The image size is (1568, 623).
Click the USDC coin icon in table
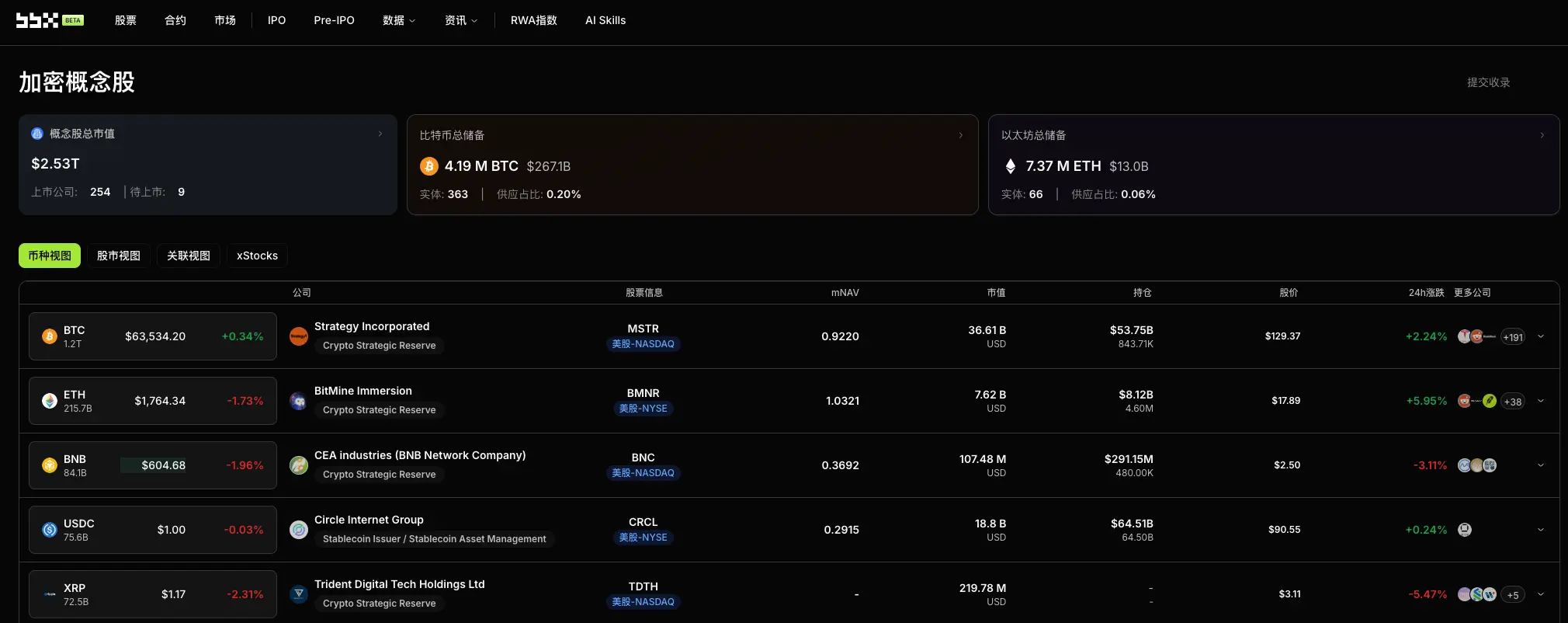pos(50,530)
